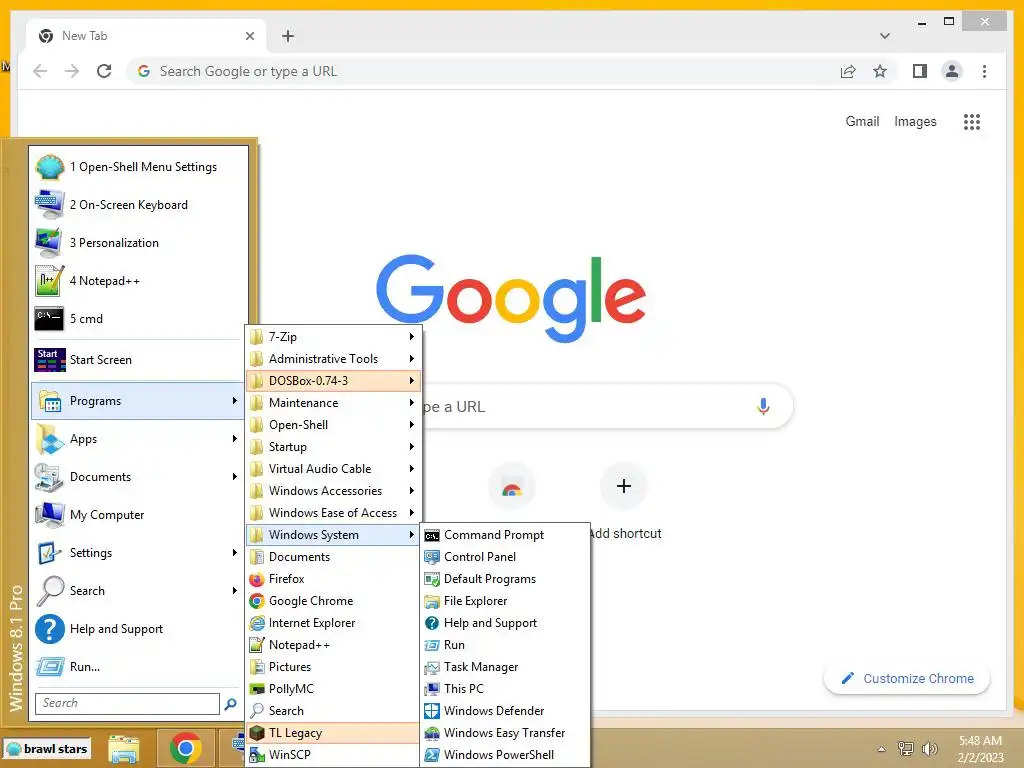Select Open-Shell folder in Programs

333,425
